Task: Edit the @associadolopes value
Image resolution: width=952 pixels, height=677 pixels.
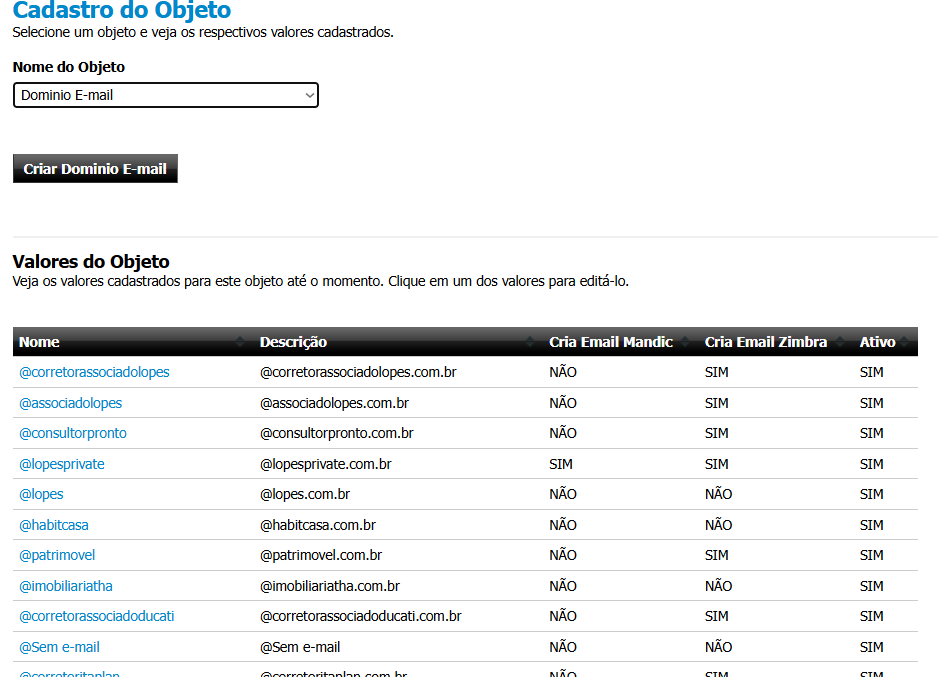Action: [70, 403]
